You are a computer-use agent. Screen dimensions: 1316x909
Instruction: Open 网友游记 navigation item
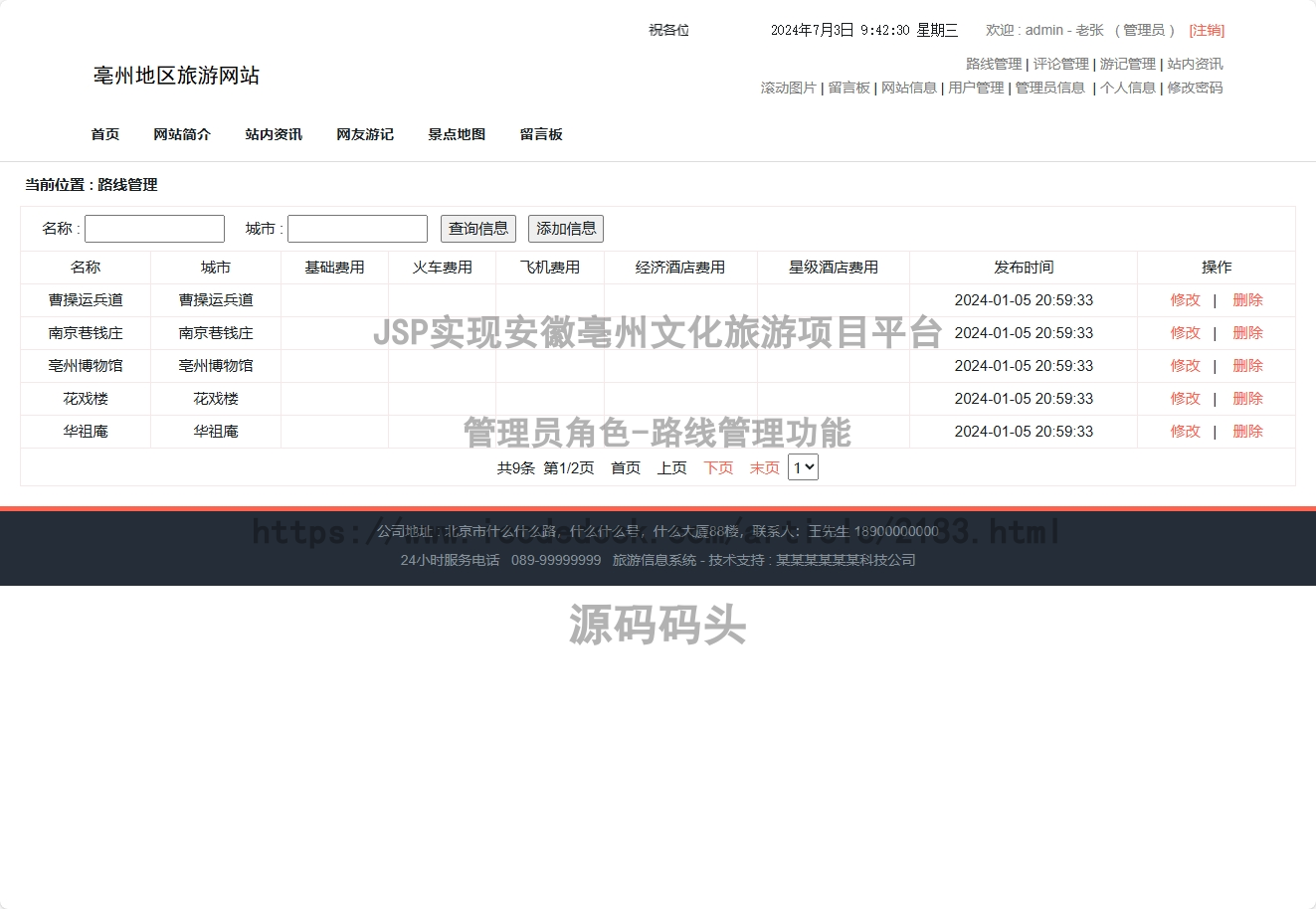tap(365, 134)
